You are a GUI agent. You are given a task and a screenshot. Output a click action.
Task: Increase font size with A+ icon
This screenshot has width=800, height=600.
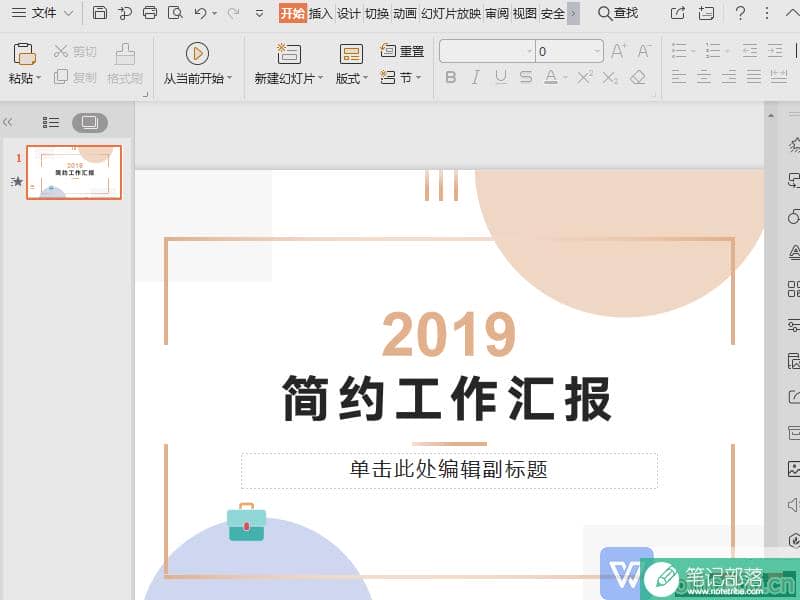pos(618,51)
